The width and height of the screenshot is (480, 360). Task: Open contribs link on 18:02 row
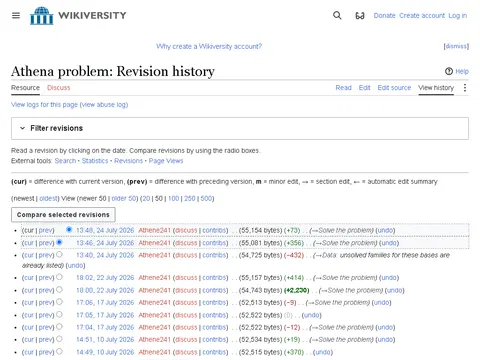pyautogui.click(x=214, y=278)
